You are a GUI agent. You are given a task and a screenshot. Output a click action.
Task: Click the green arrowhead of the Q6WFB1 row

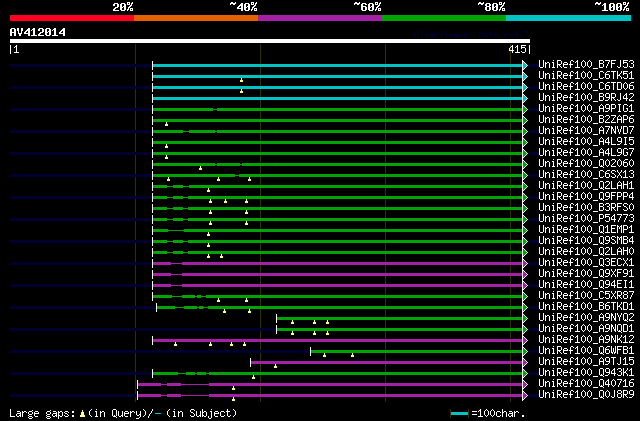(x=525, y=352)
